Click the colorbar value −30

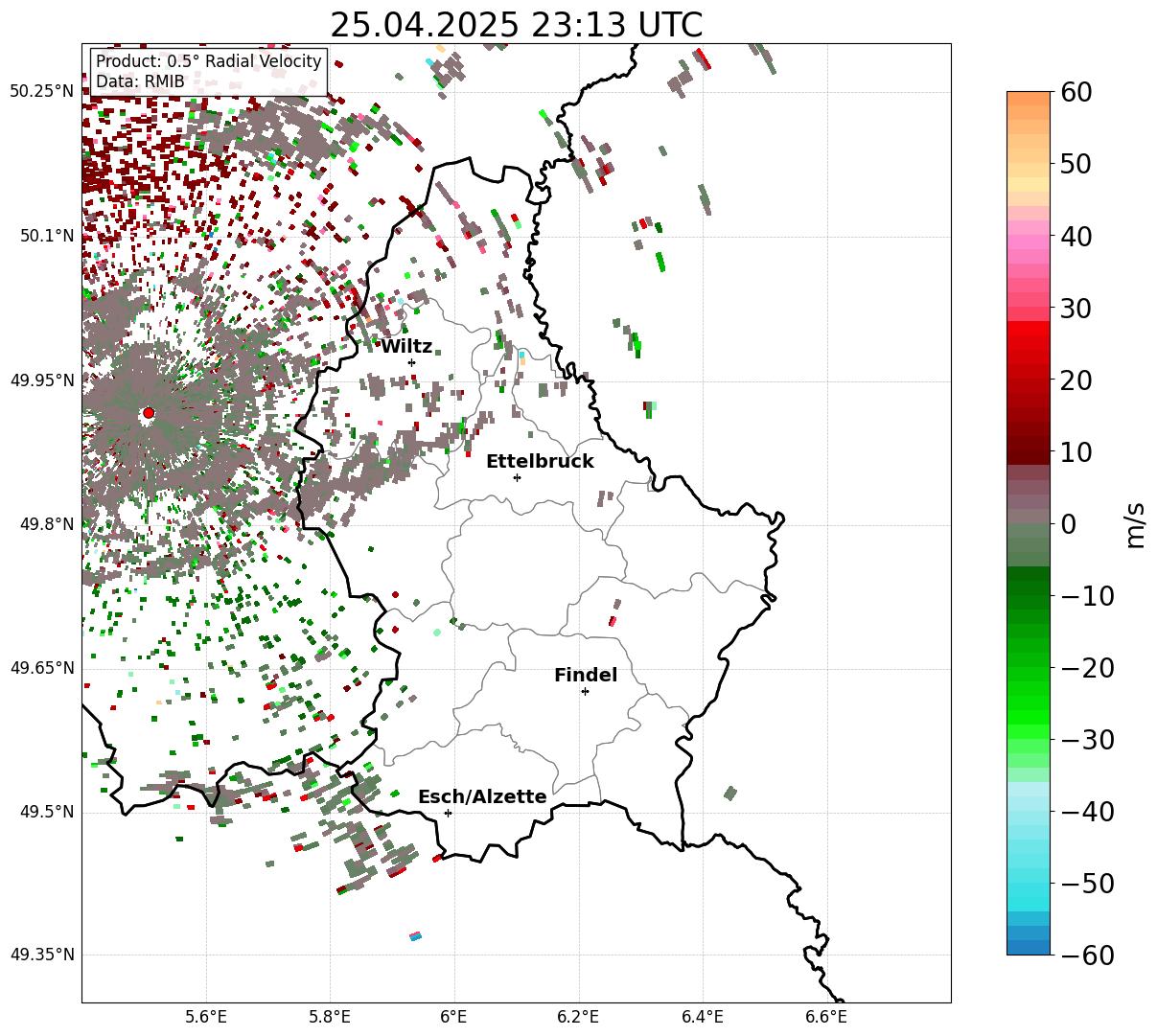[1088, 739]
